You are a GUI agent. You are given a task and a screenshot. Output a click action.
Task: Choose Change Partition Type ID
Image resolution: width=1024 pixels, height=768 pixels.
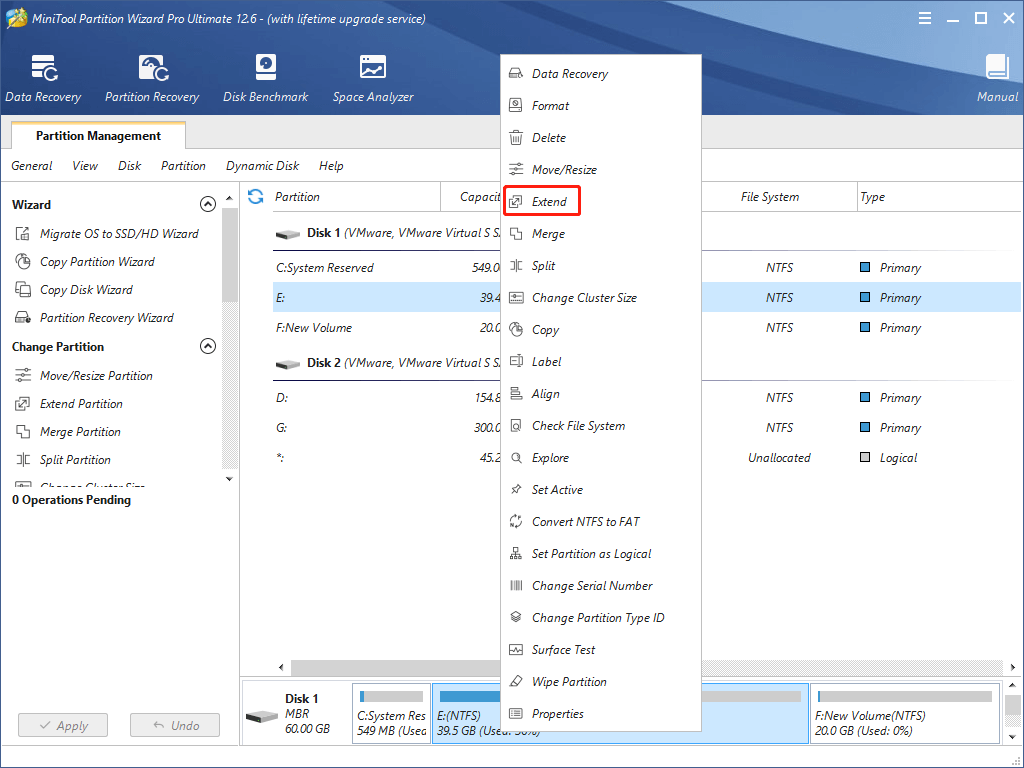pos(601,618)
